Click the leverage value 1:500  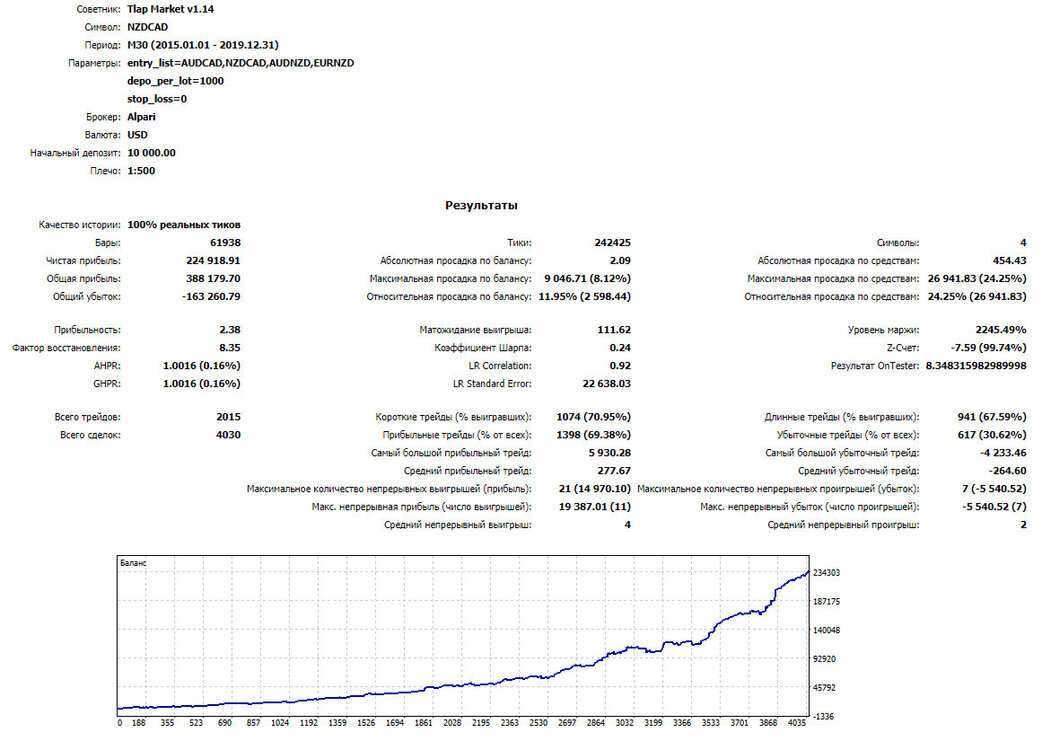(x=141, y=171)
